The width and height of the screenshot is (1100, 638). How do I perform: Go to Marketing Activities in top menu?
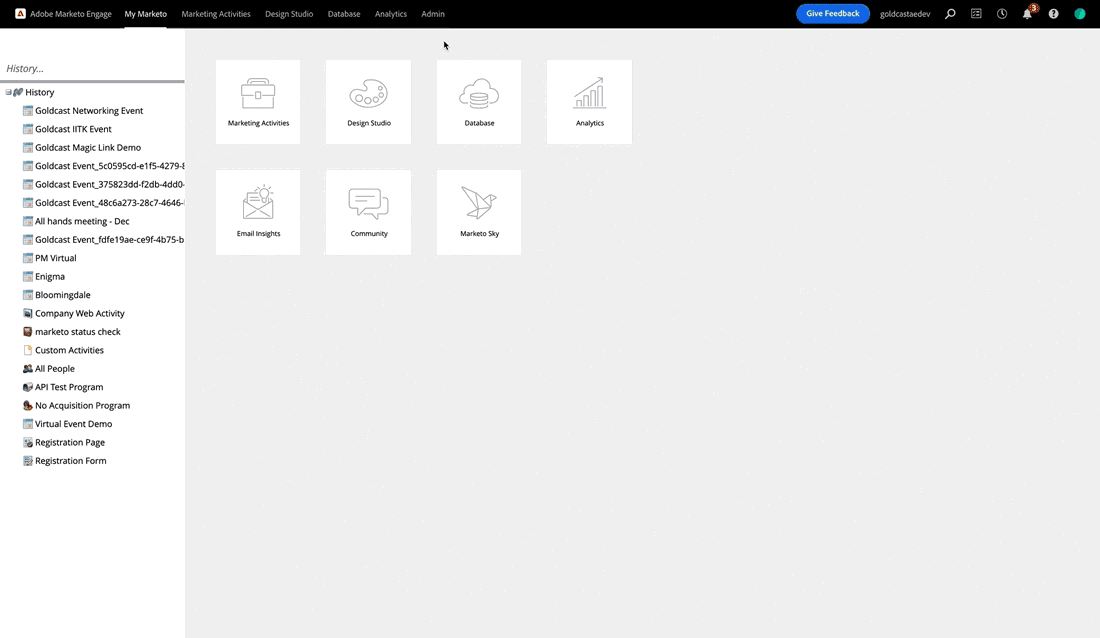click(x=215, y=13)
